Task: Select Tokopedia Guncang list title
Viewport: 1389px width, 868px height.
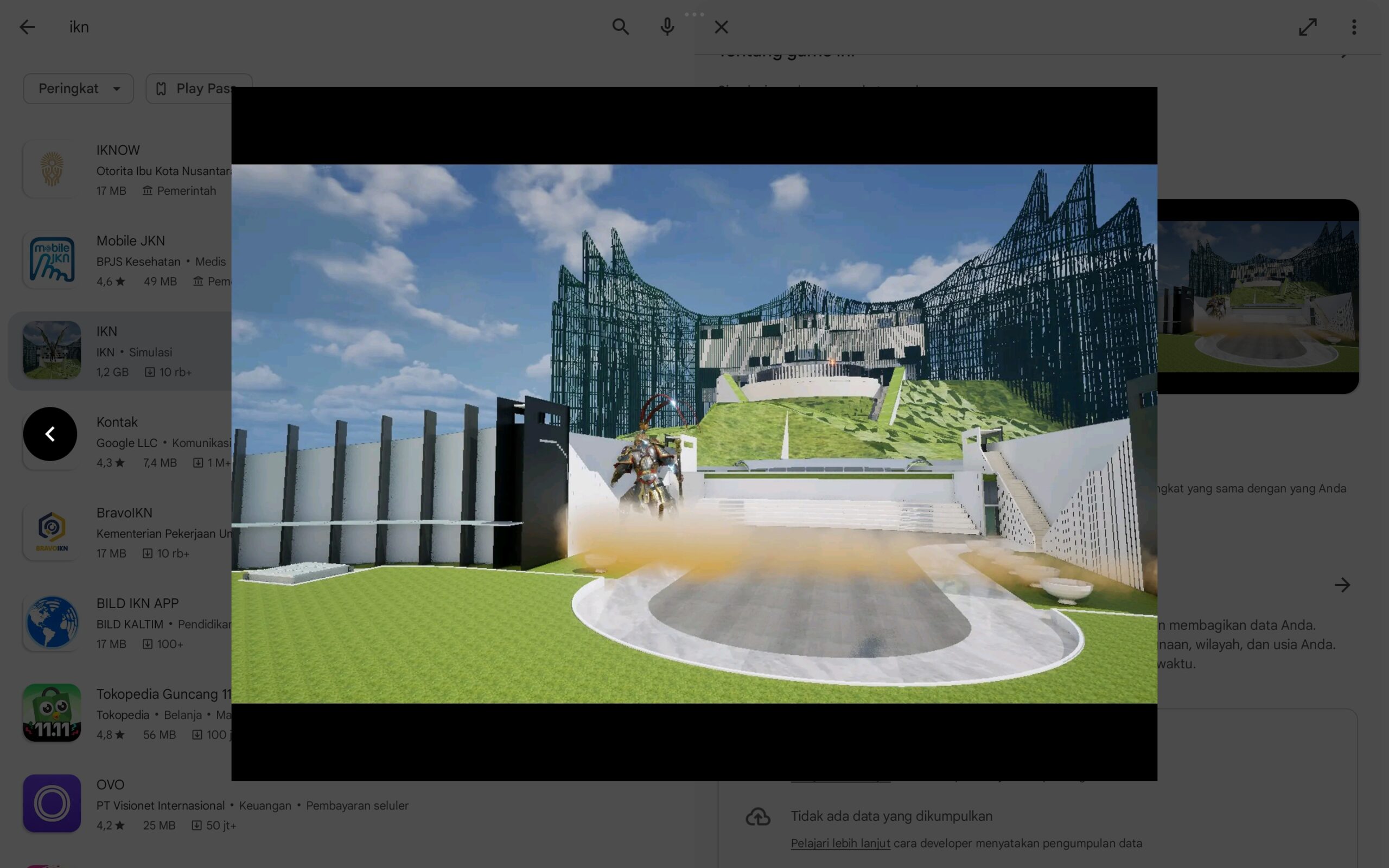Action: click(x=163, y=694)
